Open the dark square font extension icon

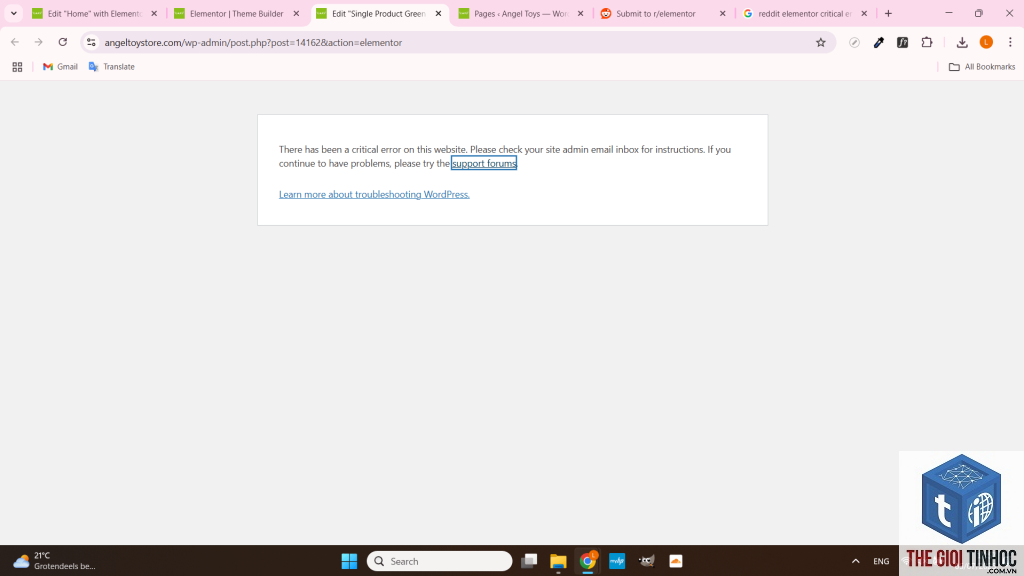pyautogui.click(x=903, y=42)
